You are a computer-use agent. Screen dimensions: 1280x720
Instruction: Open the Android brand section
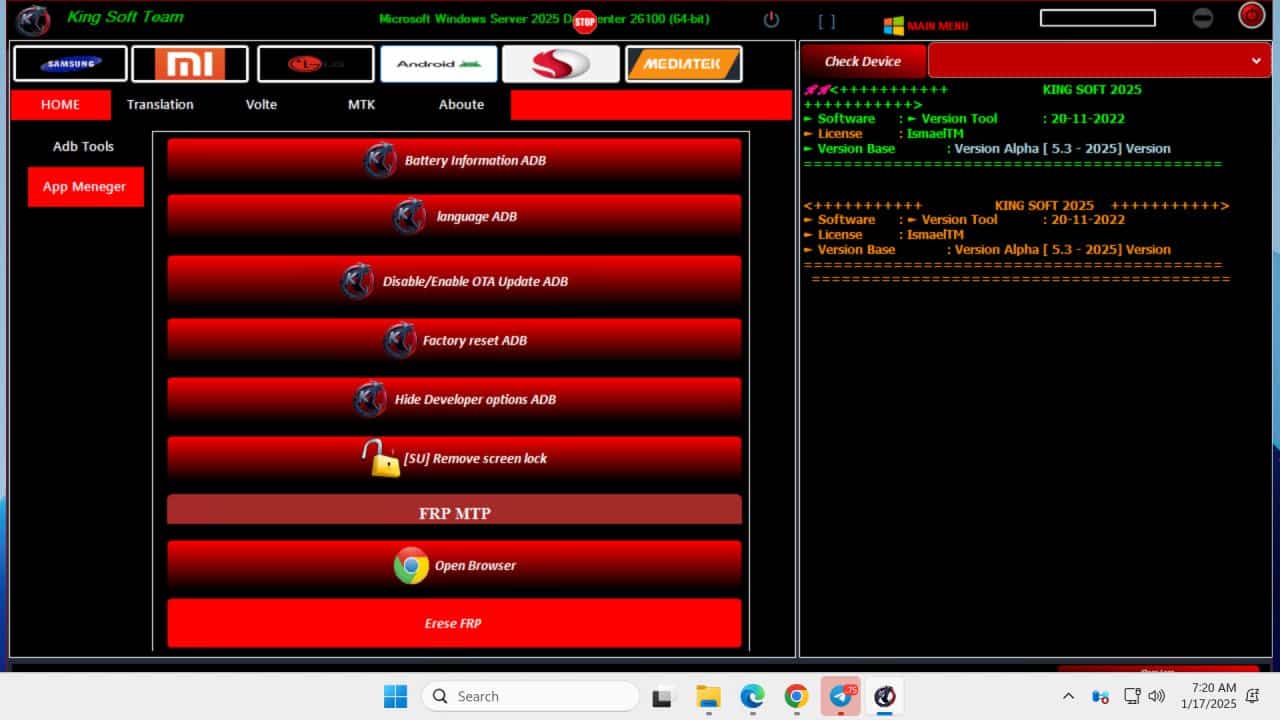(439, 64)
